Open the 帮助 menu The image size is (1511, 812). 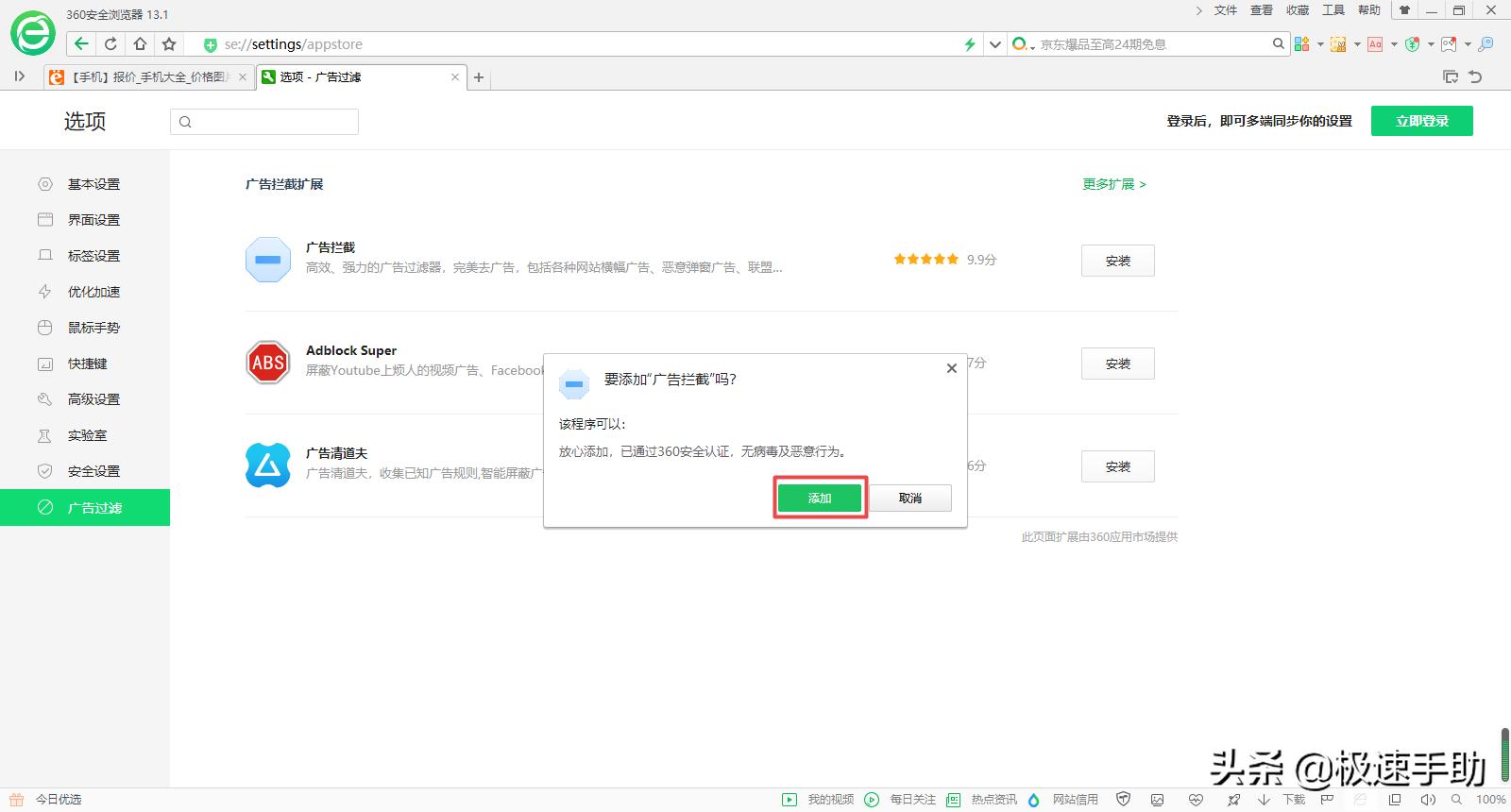click(1369, 10)
